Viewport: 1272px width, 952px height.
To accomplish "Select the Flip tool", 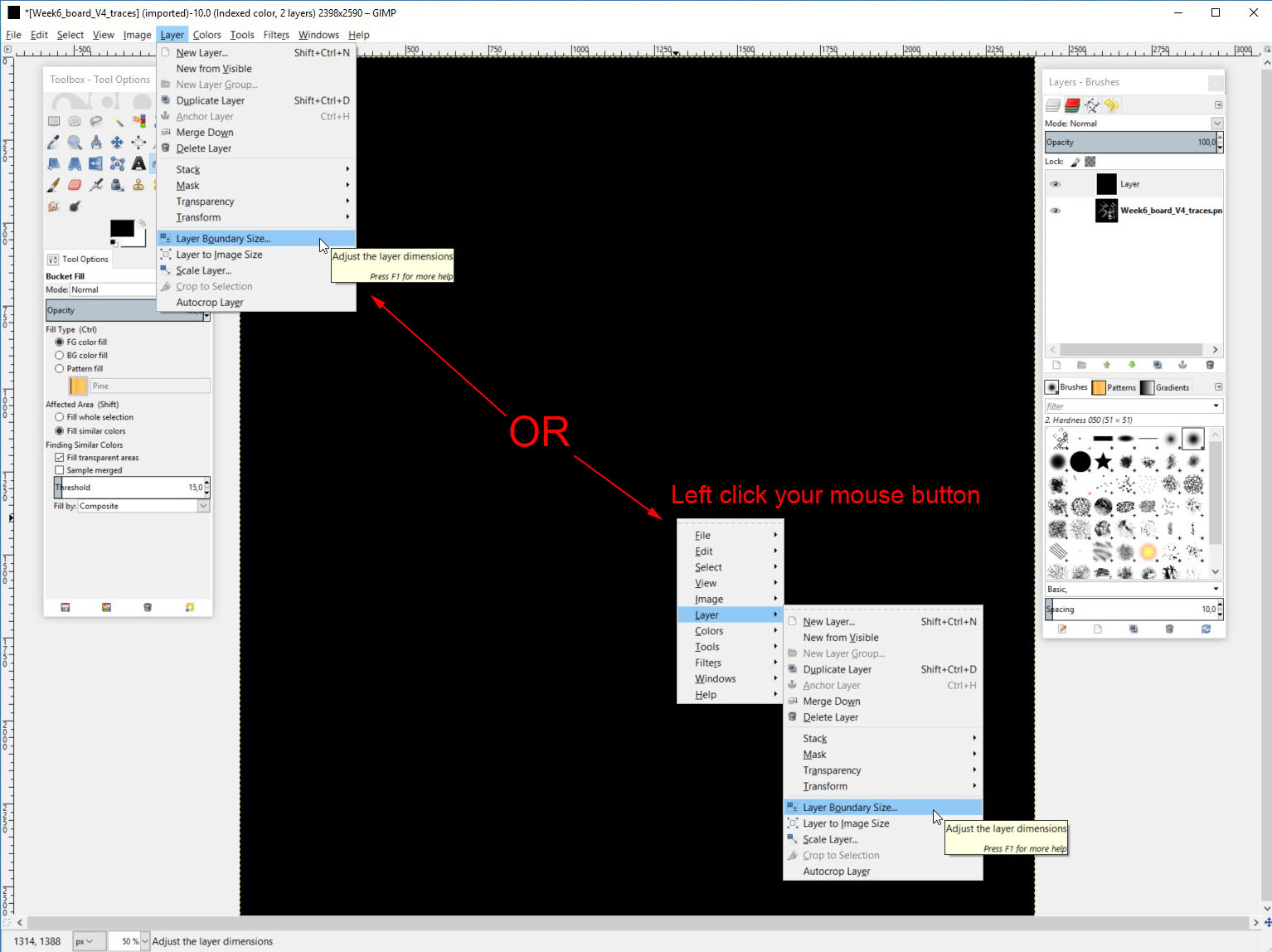I will click(96, 163).
